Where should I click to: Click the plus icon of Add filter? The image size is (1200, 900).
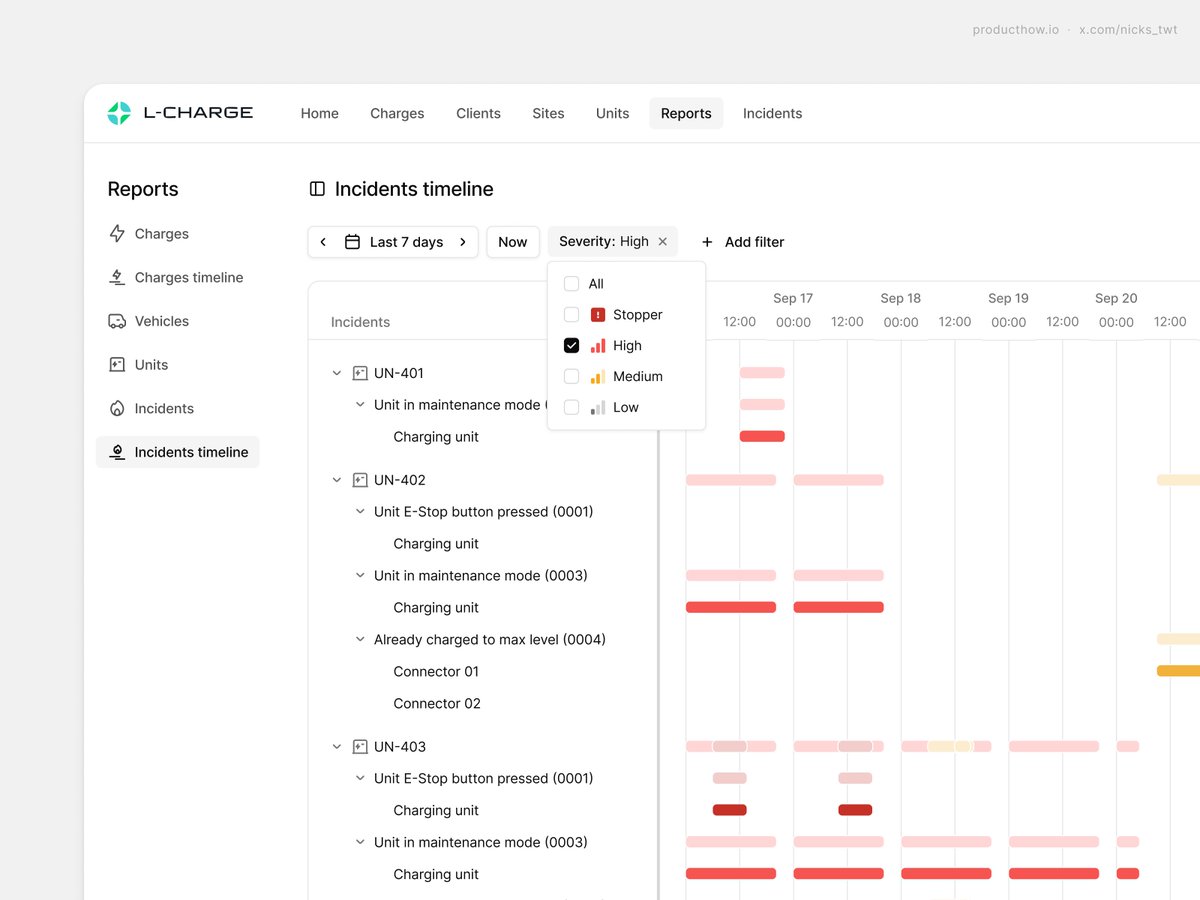click(707, 242)
